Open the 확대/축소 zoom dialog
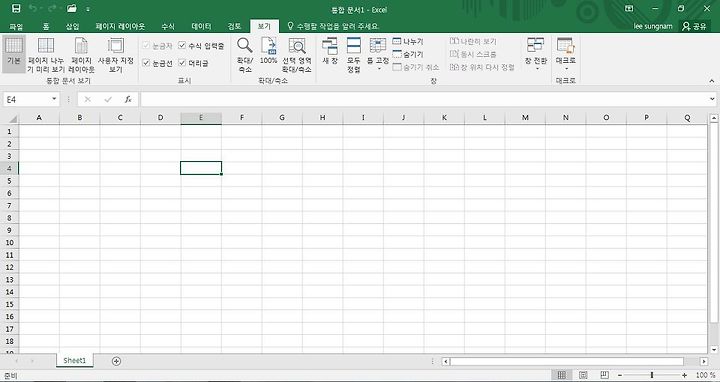The height and width of the screenshot is (382, 720). pos(245,55)
